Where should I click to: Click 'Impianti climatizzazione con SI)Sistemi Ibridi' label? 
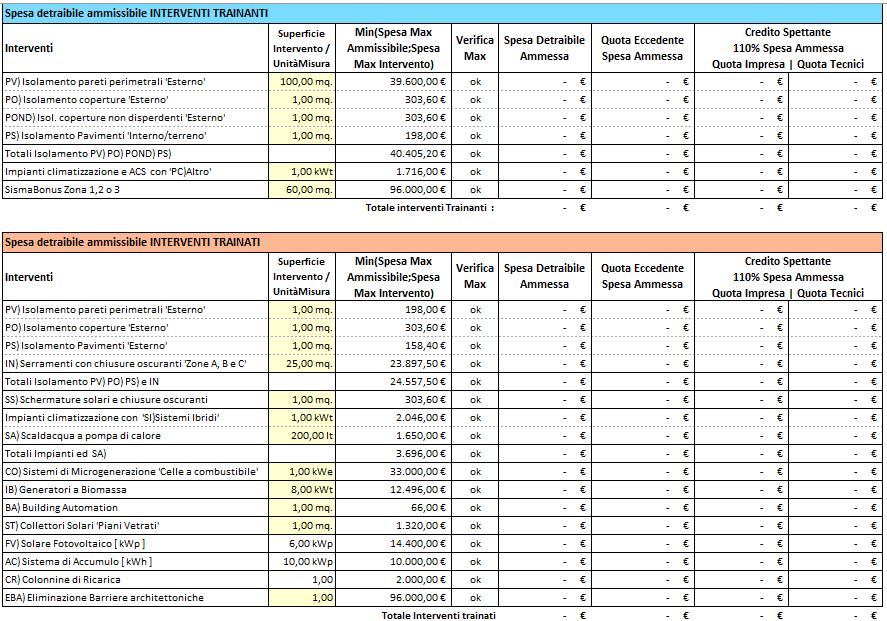point(112,418)
